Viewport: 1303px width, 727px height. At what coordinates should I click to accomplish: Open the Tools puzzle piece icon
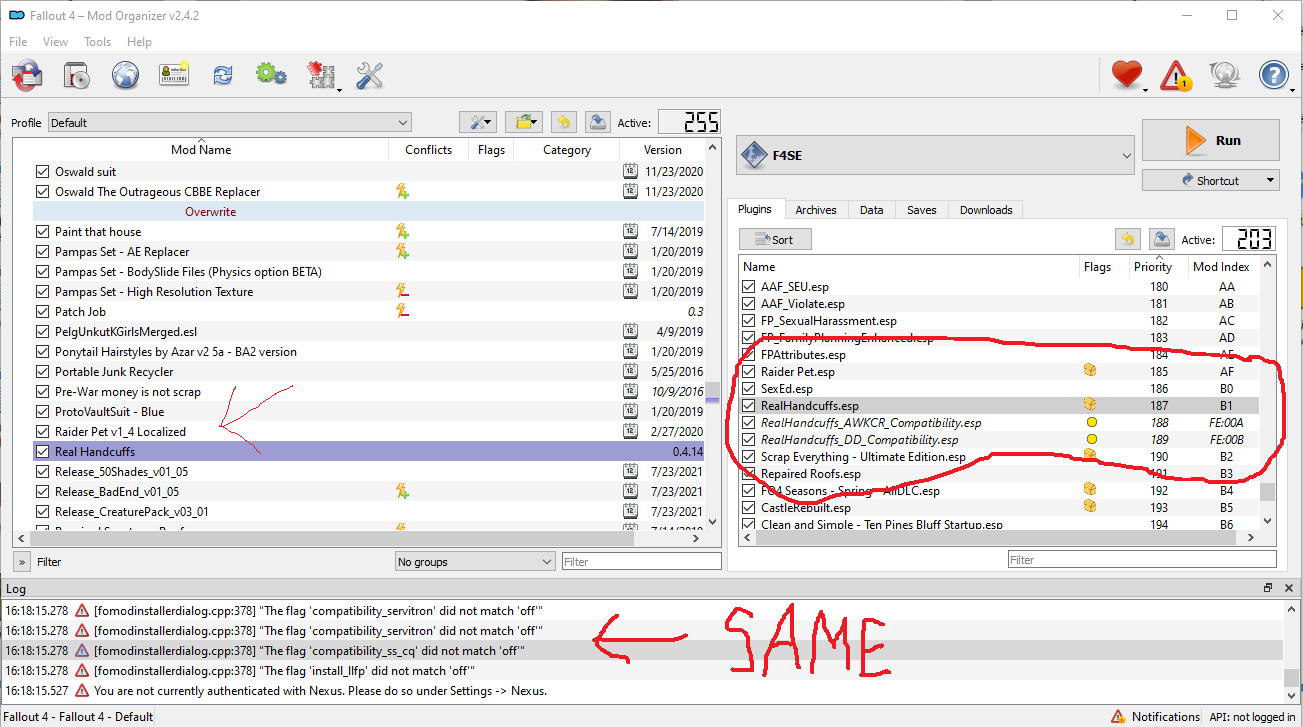(321, 75)
